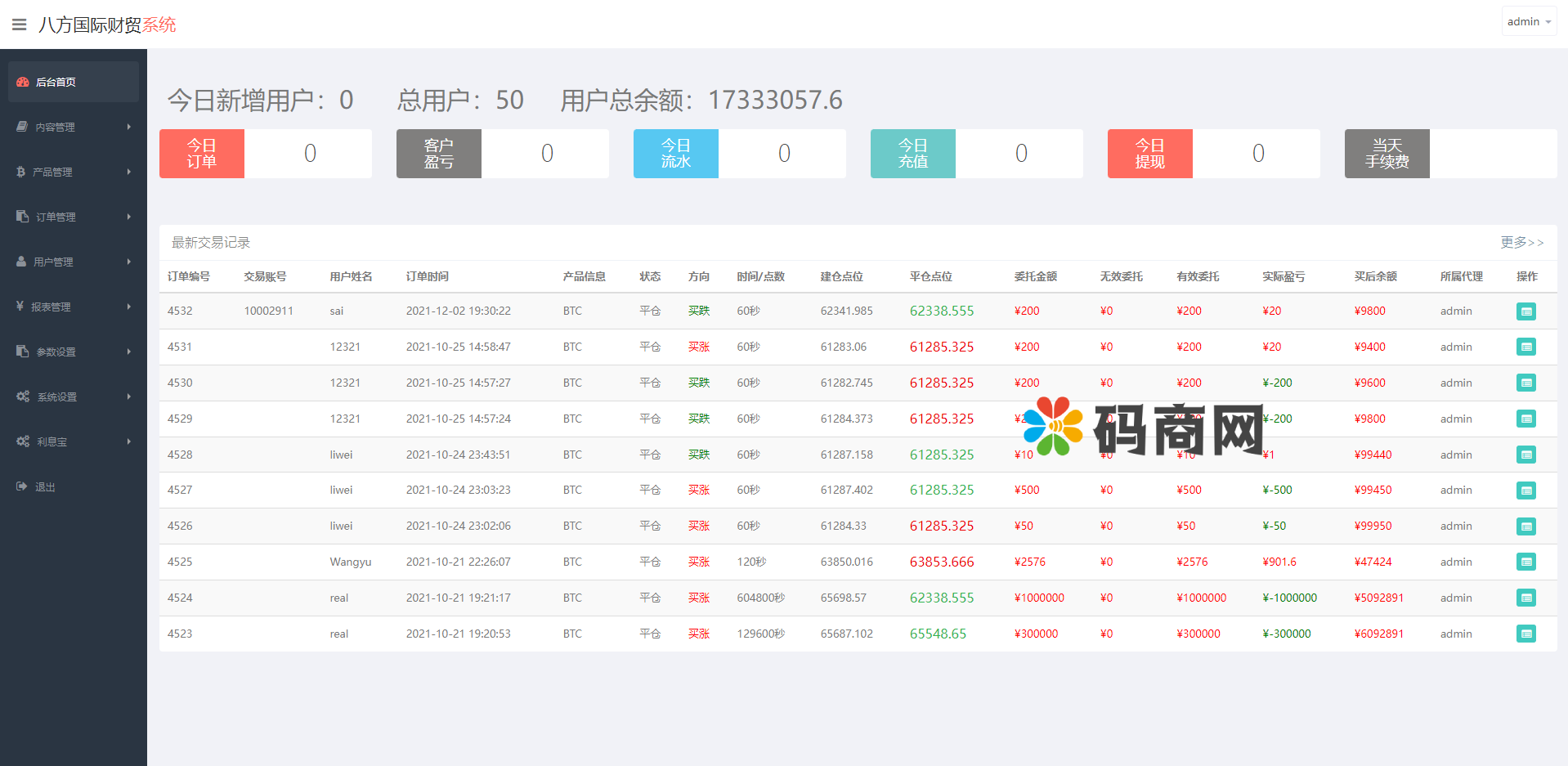The height and width of the screenshot is (766, 1568).
Task: Open the 报表管理 menu
Action: (51, 307)
